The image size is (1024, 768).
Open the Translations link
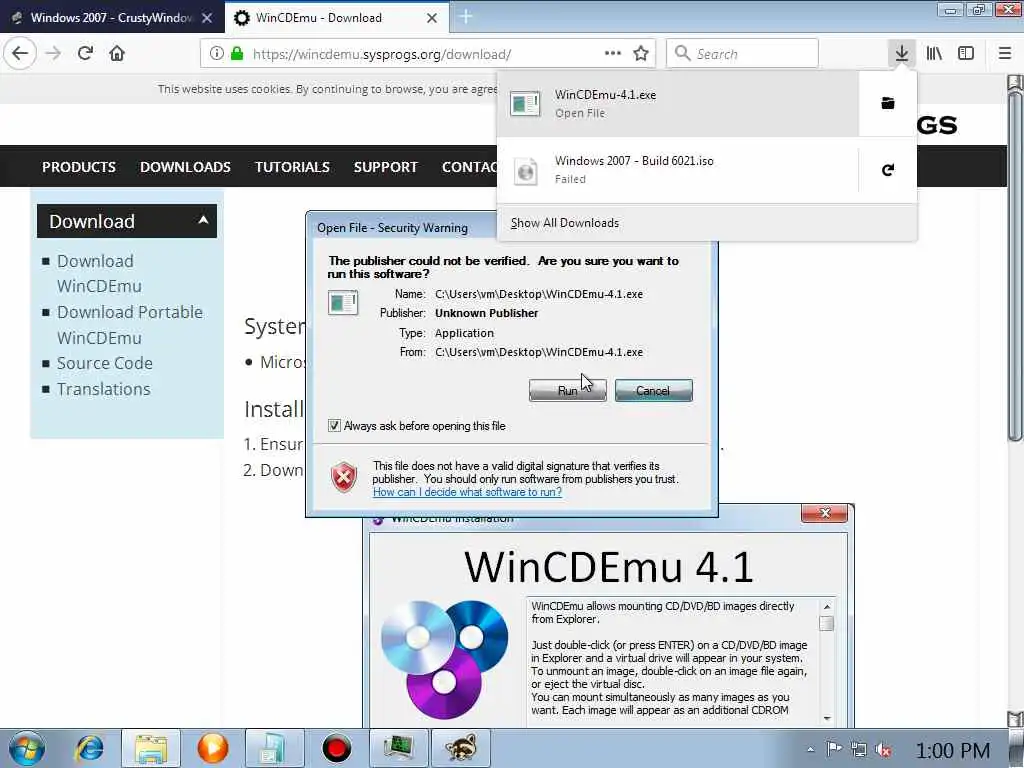(x=103, y=389)
